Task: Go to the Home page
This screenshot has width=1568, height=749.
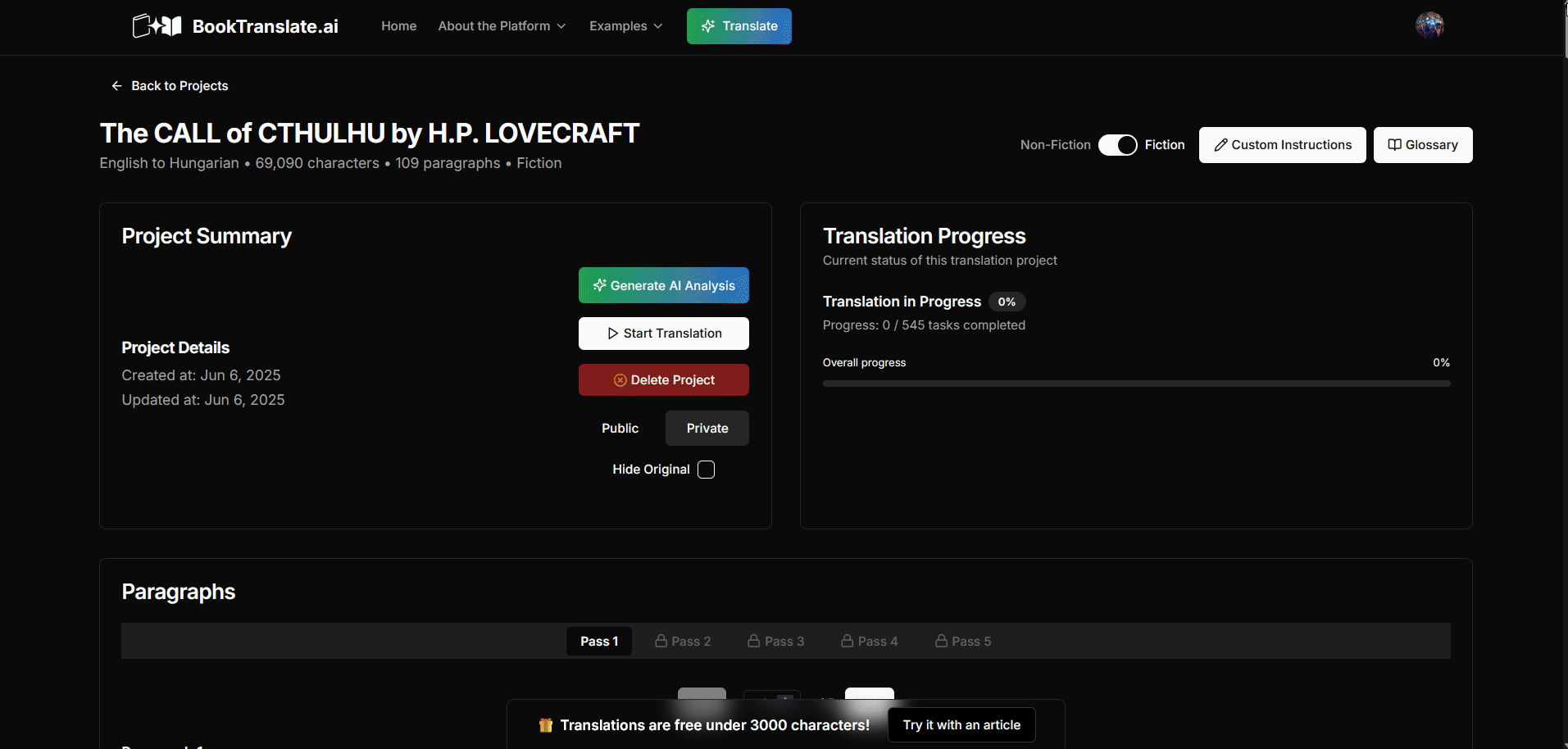Action: click(x=398, y=26)
